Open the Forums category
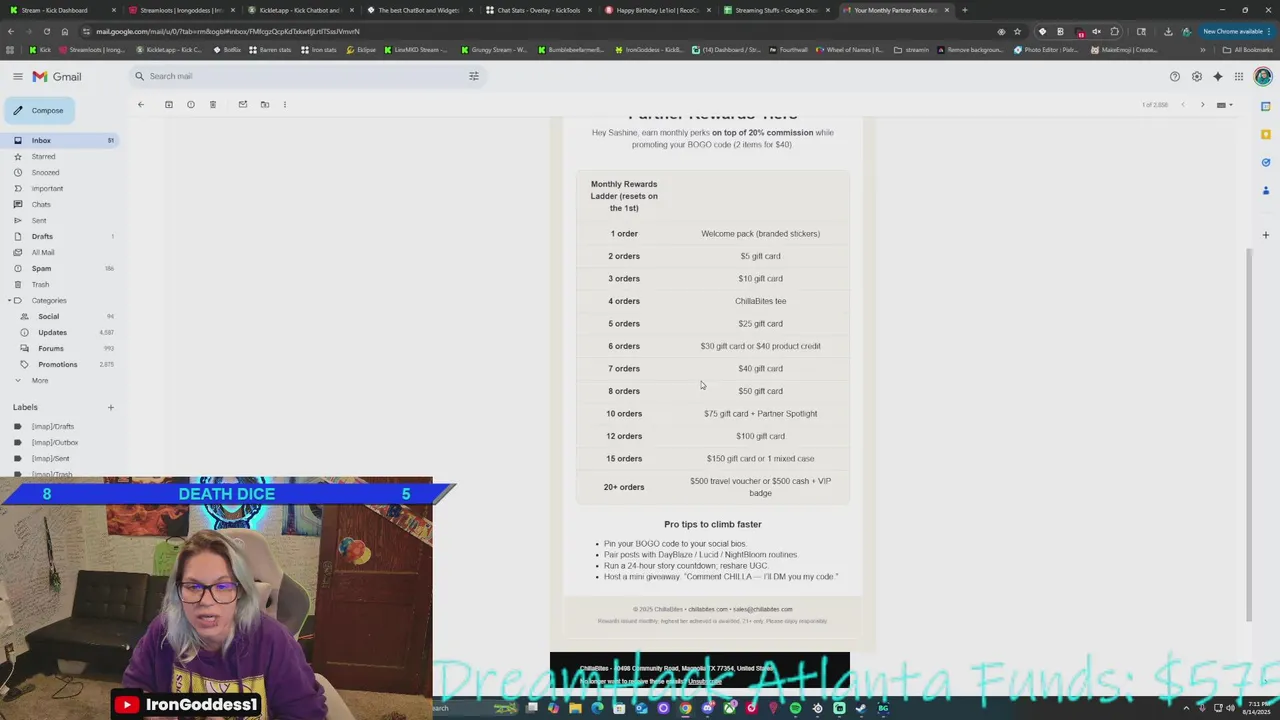 [x=59, y=348]
